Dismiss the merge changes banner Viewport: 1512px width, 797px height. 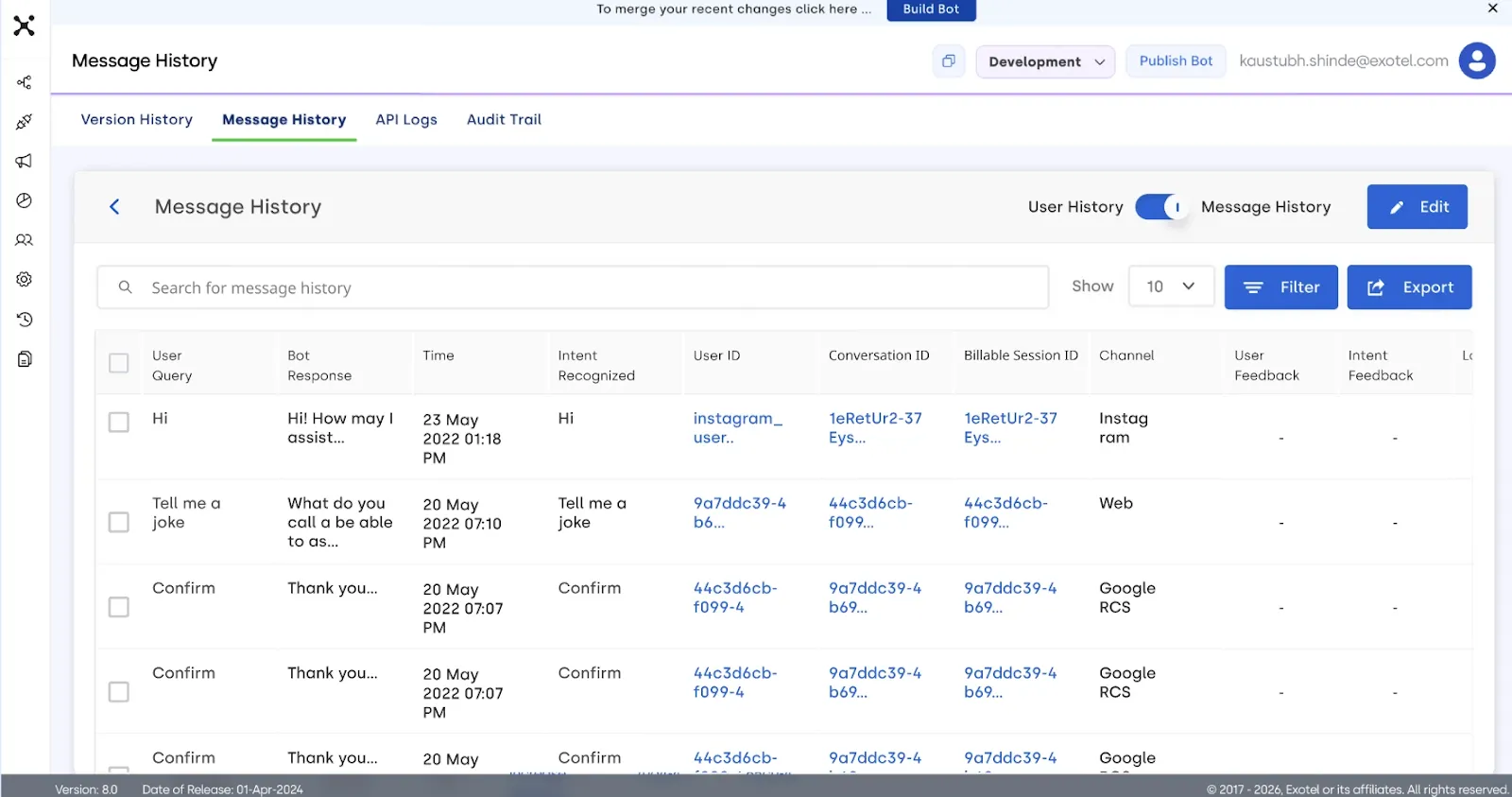point(1493,9)
